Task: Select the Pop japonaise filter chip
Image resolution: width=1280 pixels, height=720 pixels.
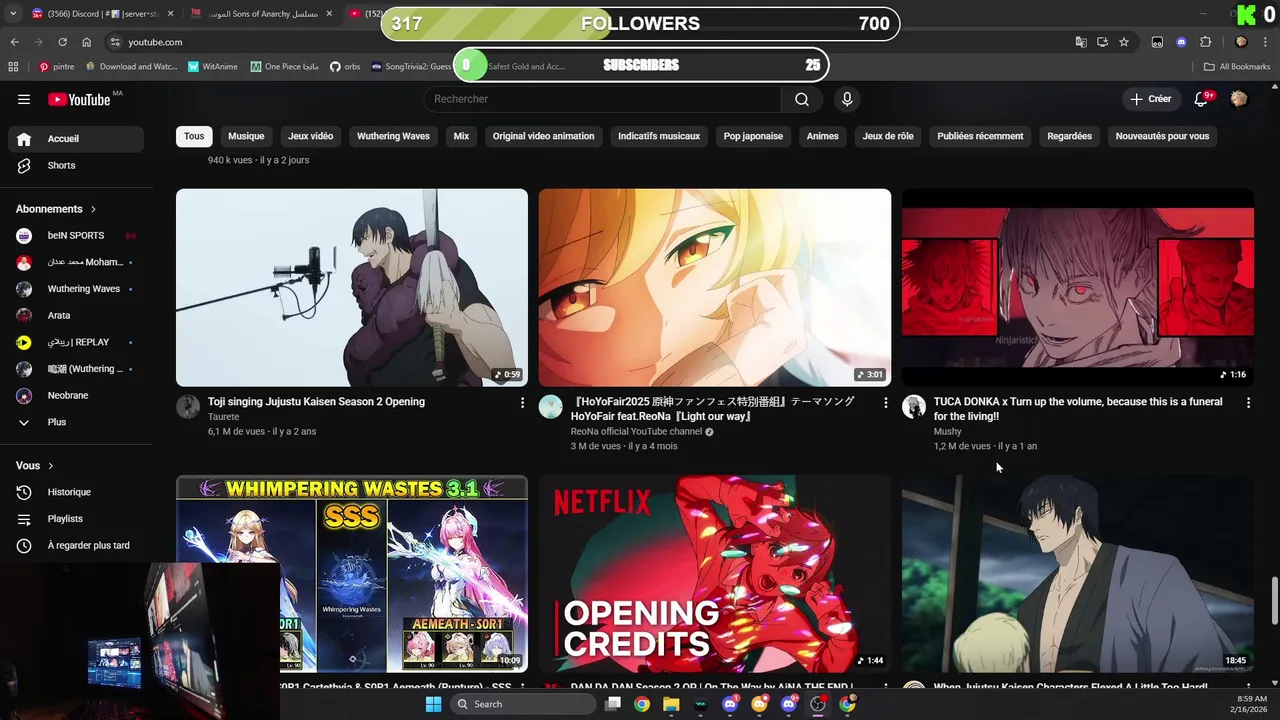Action: click(x=753, y=136)
